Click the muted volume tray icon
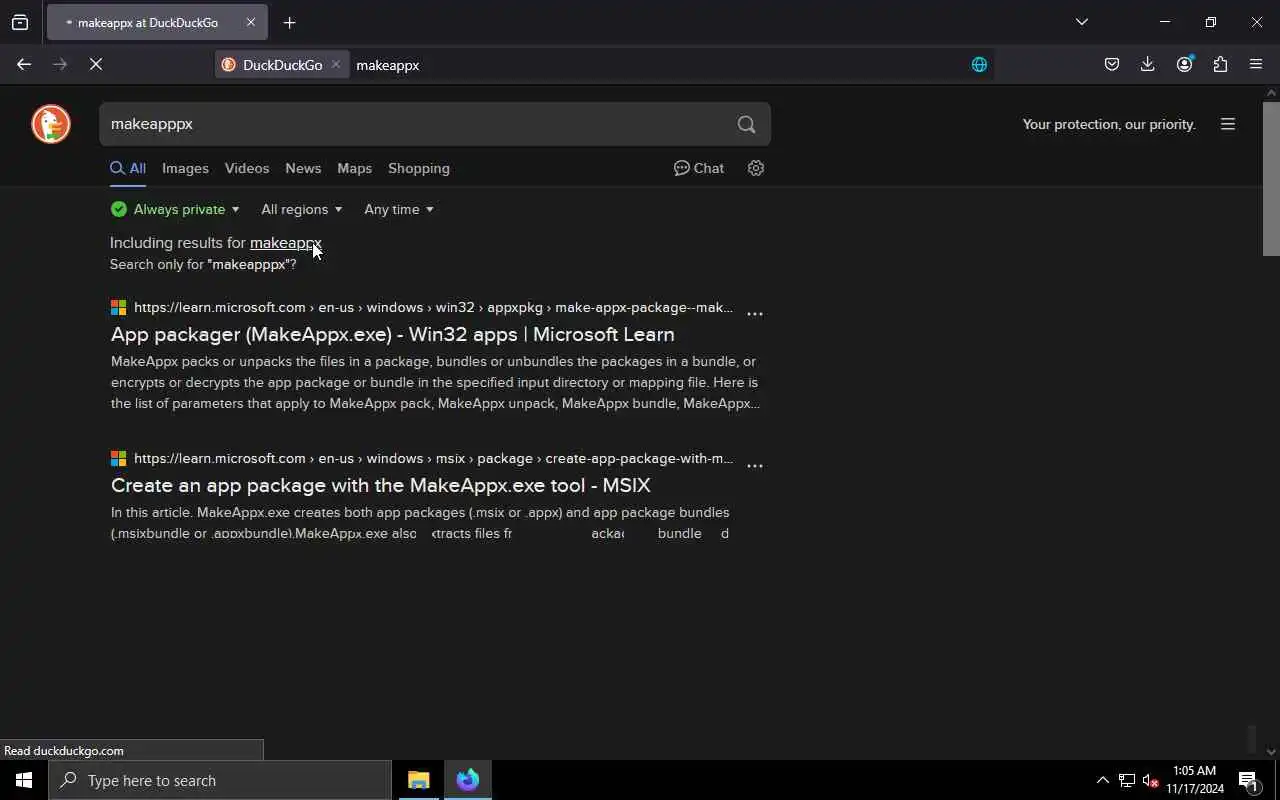 [1150, 780]
